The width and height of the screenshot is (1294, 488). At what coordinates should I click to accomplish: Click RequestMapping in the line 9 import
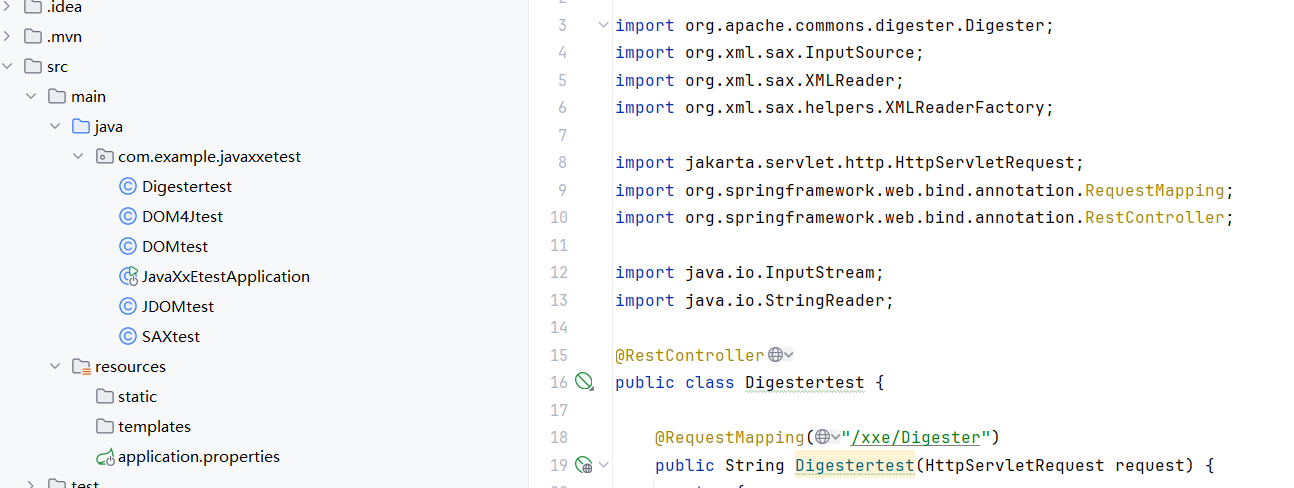point(1154,190)
